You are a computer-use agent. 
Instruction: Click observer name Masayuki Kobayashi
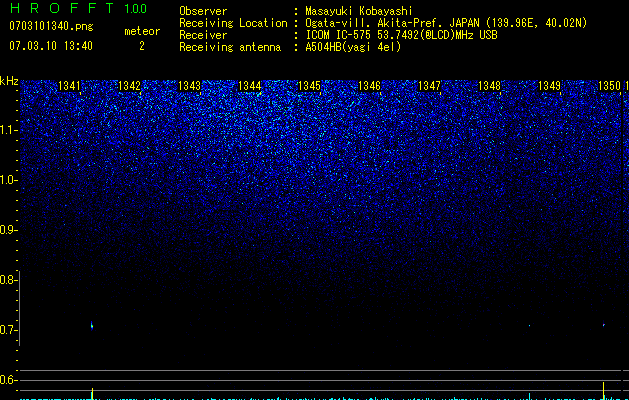tap(359, 11)
